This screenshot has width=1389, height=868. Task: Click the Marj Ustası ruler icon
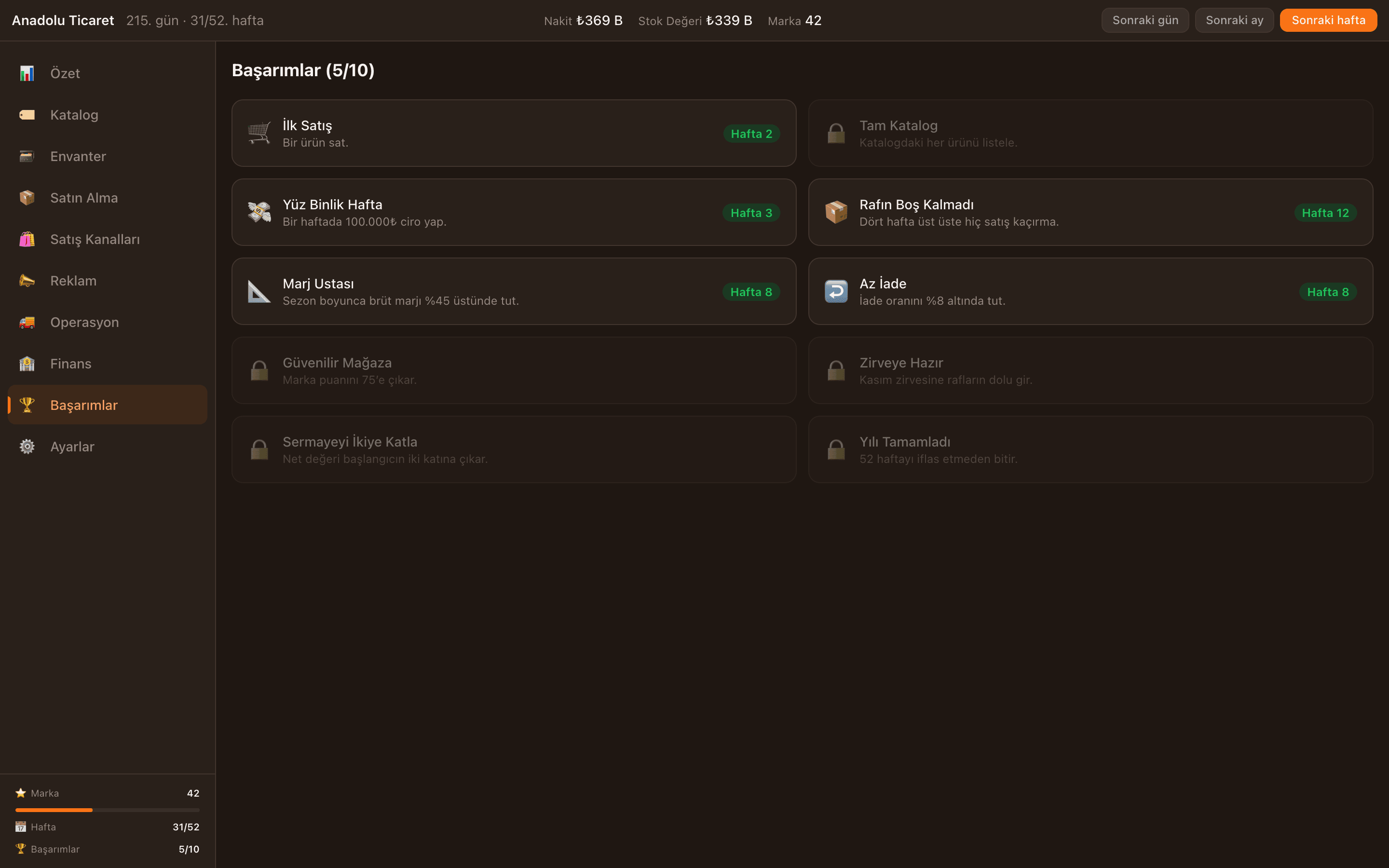click(259, 292)
